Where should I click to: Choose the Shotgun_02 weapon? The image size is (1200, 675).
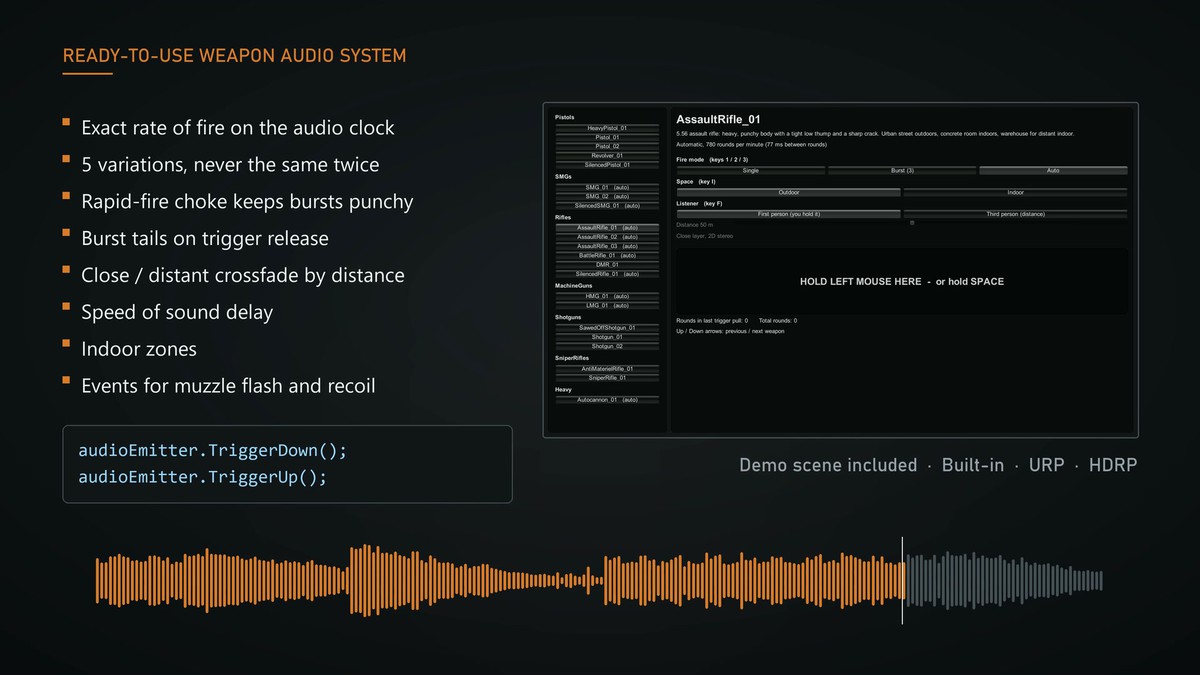(607, 346)
